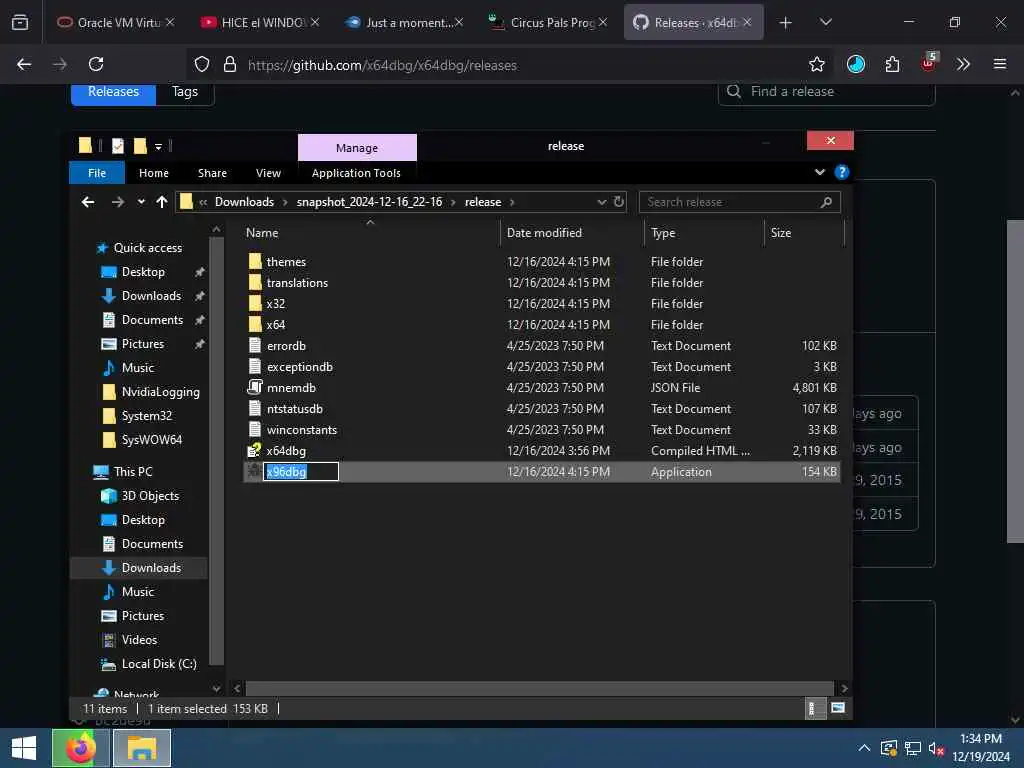Click the muted volume tray icon
Image resolution: width=1024 pixels, height=768 pixels.
coord(936,748)
